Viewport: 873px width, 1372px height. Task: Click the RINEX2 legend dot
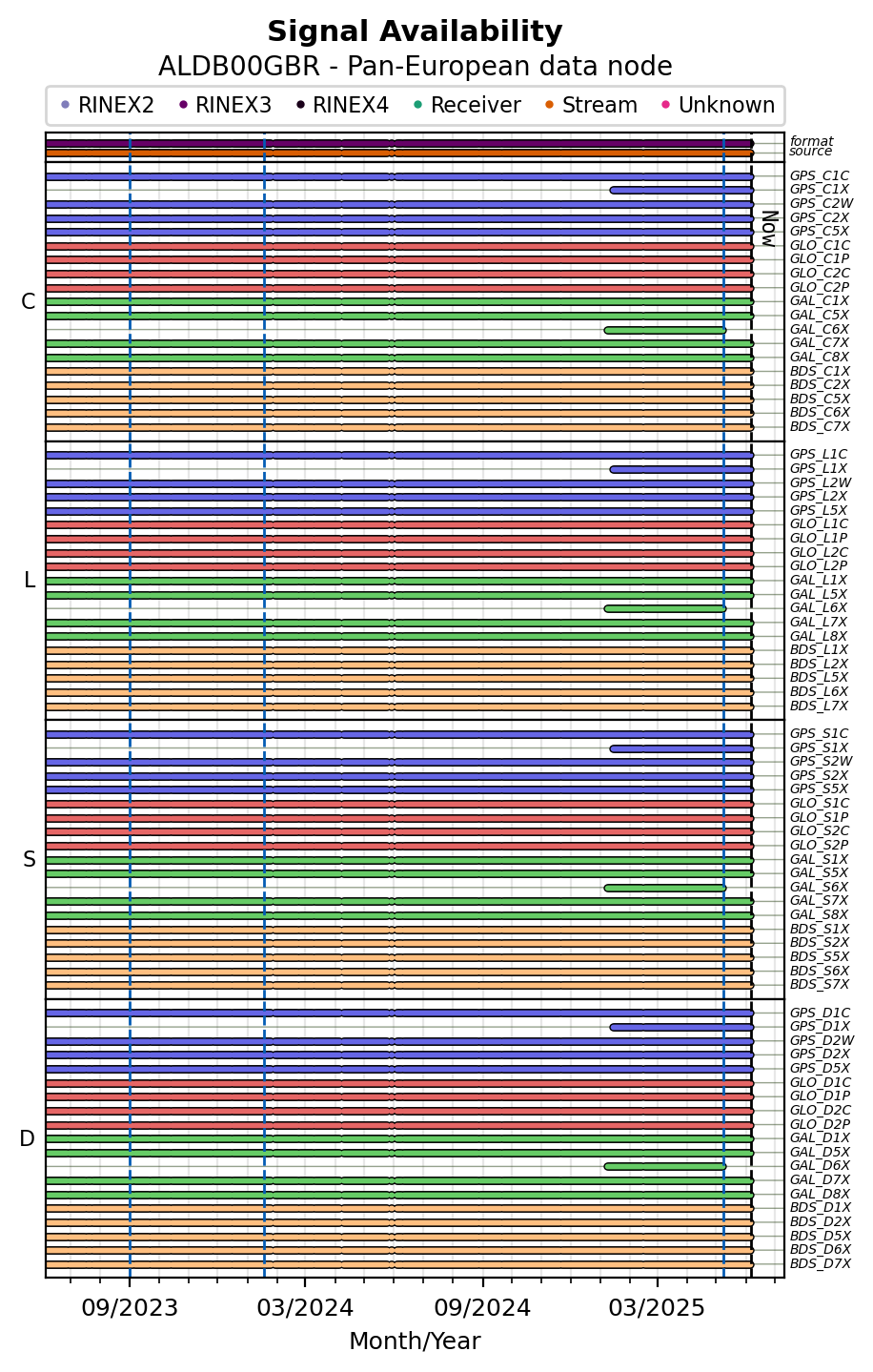click(65, 105)
